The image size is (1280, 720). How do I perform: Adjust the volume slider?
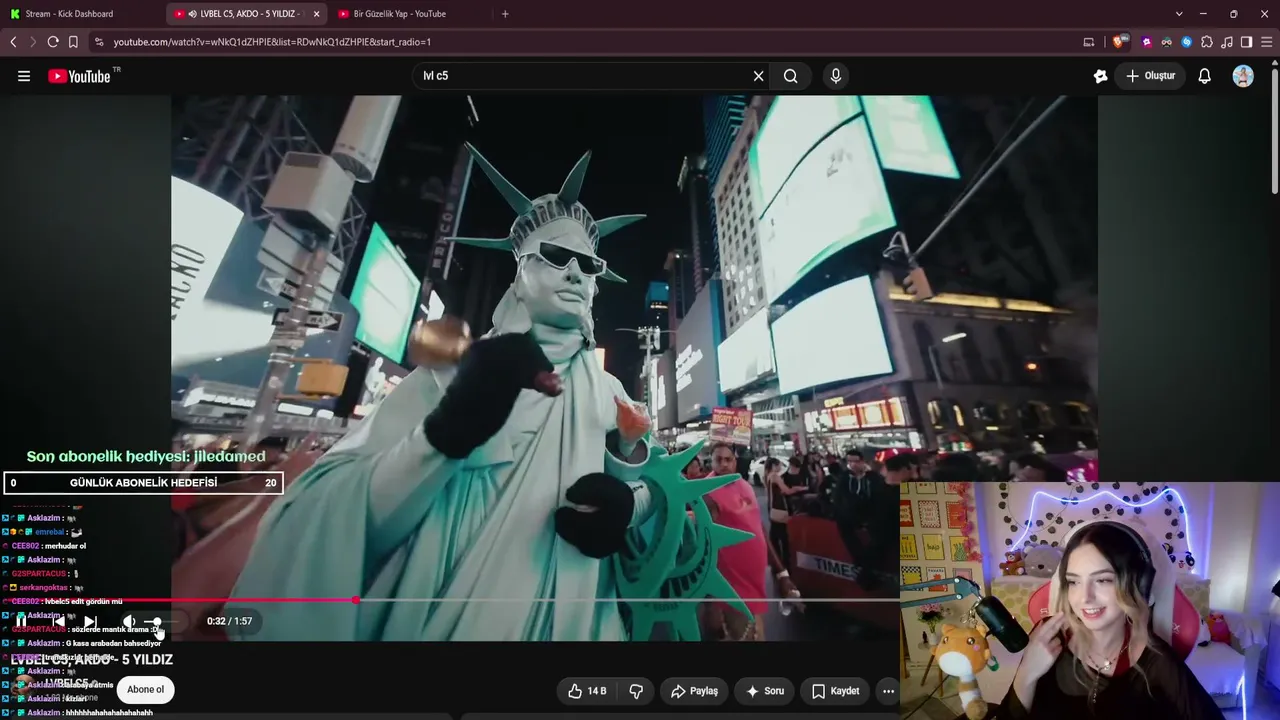(160, 622)
